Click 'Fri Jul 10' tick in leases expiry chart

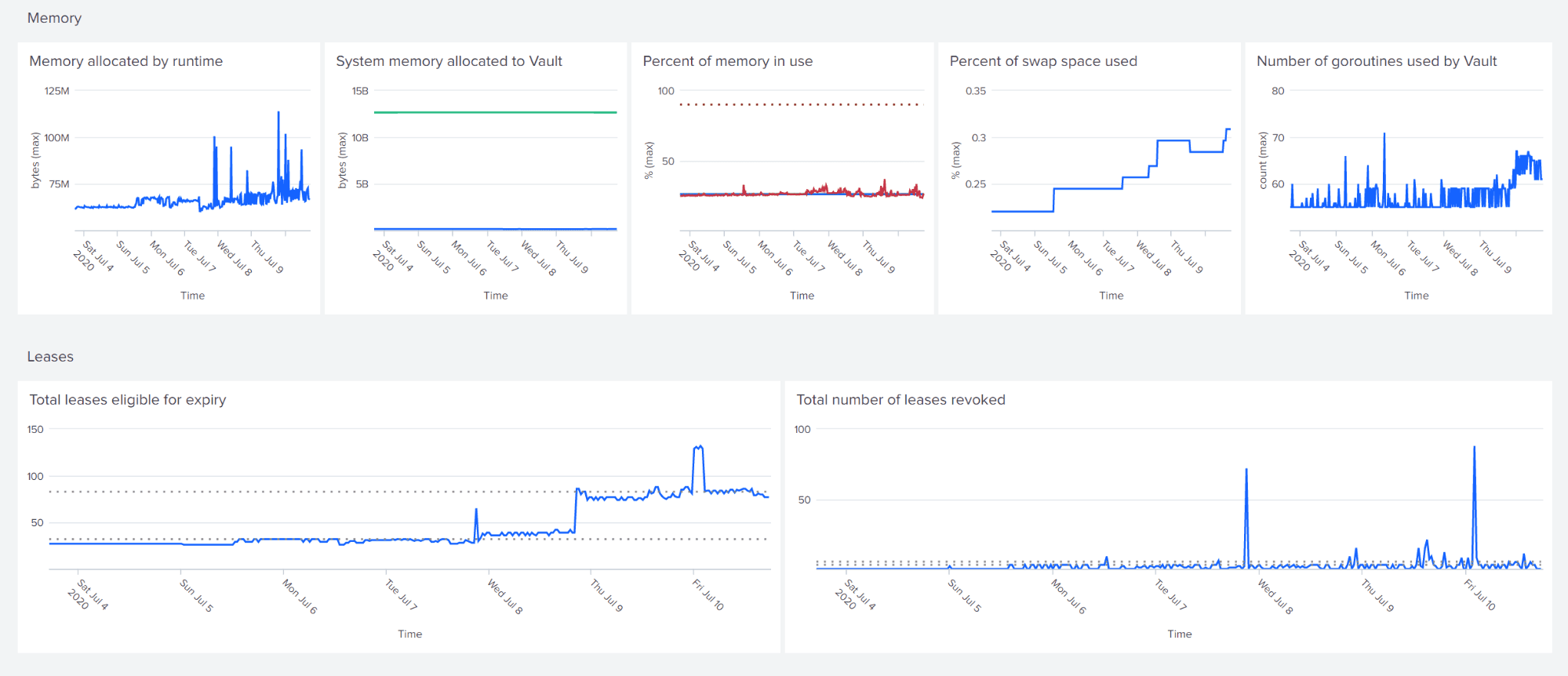click(708, 594)
